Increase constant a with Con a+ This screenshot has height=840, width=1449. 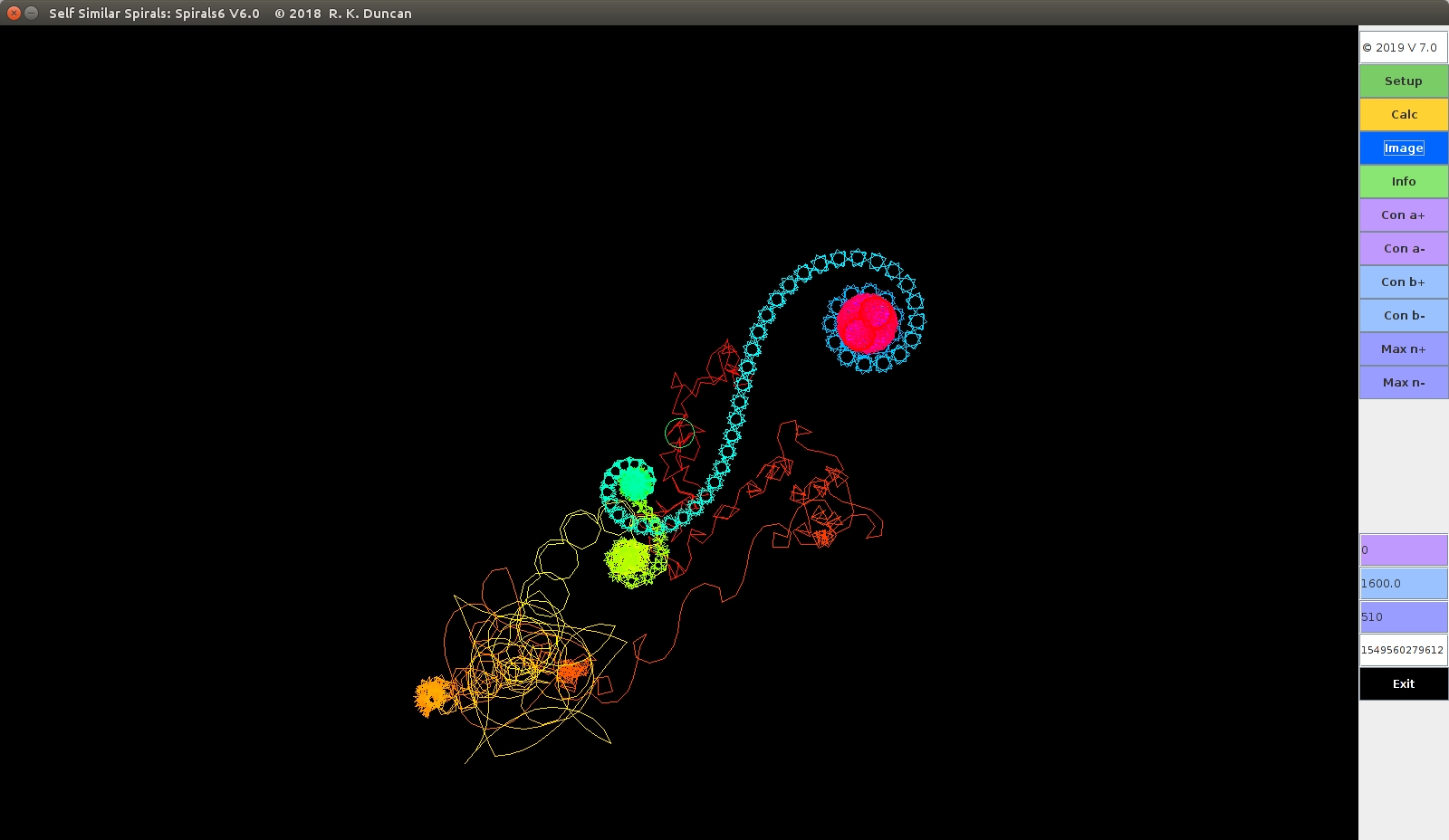(x=1403, y=215)
